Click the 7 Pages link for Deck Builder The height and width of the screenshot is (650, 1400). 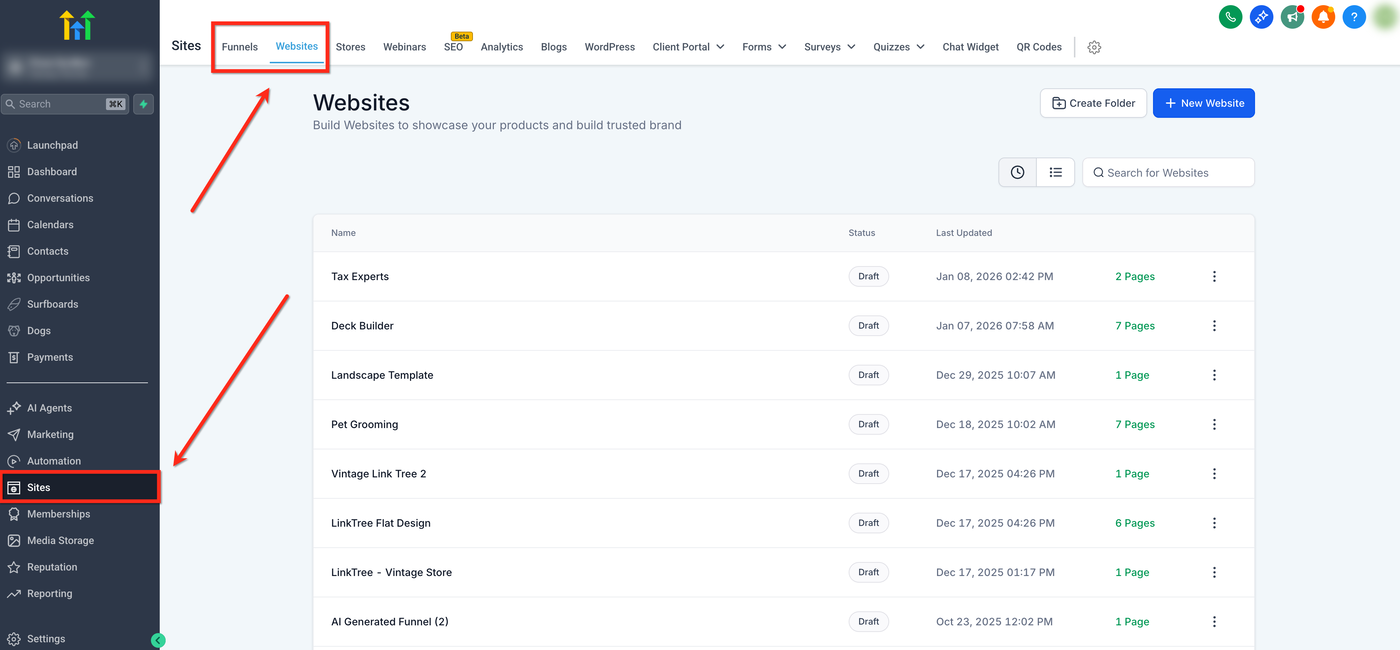tap(1134, 326)
